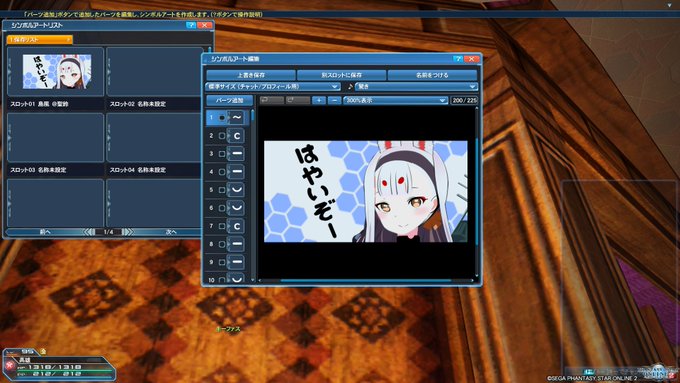Toggle the checkbox of layer 2

coord(222,136)
